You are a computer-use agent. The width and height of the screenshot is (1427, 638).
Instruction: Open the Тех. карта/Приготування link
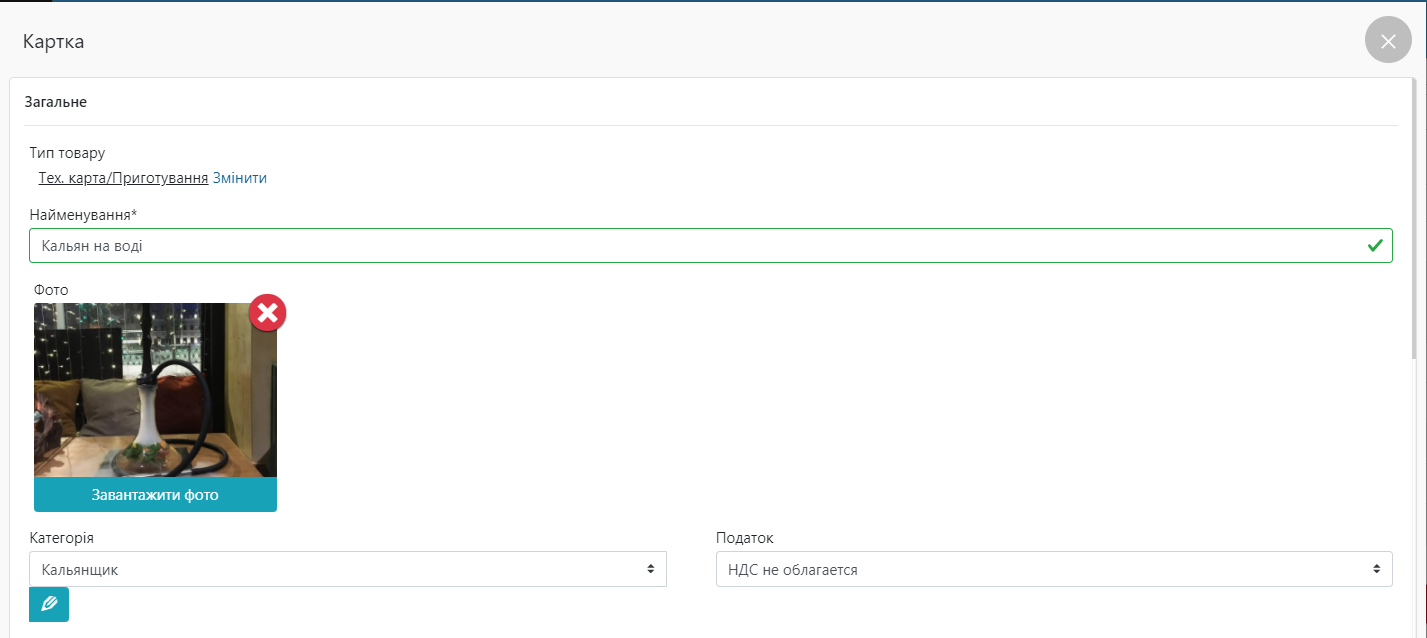coord(123,178)
